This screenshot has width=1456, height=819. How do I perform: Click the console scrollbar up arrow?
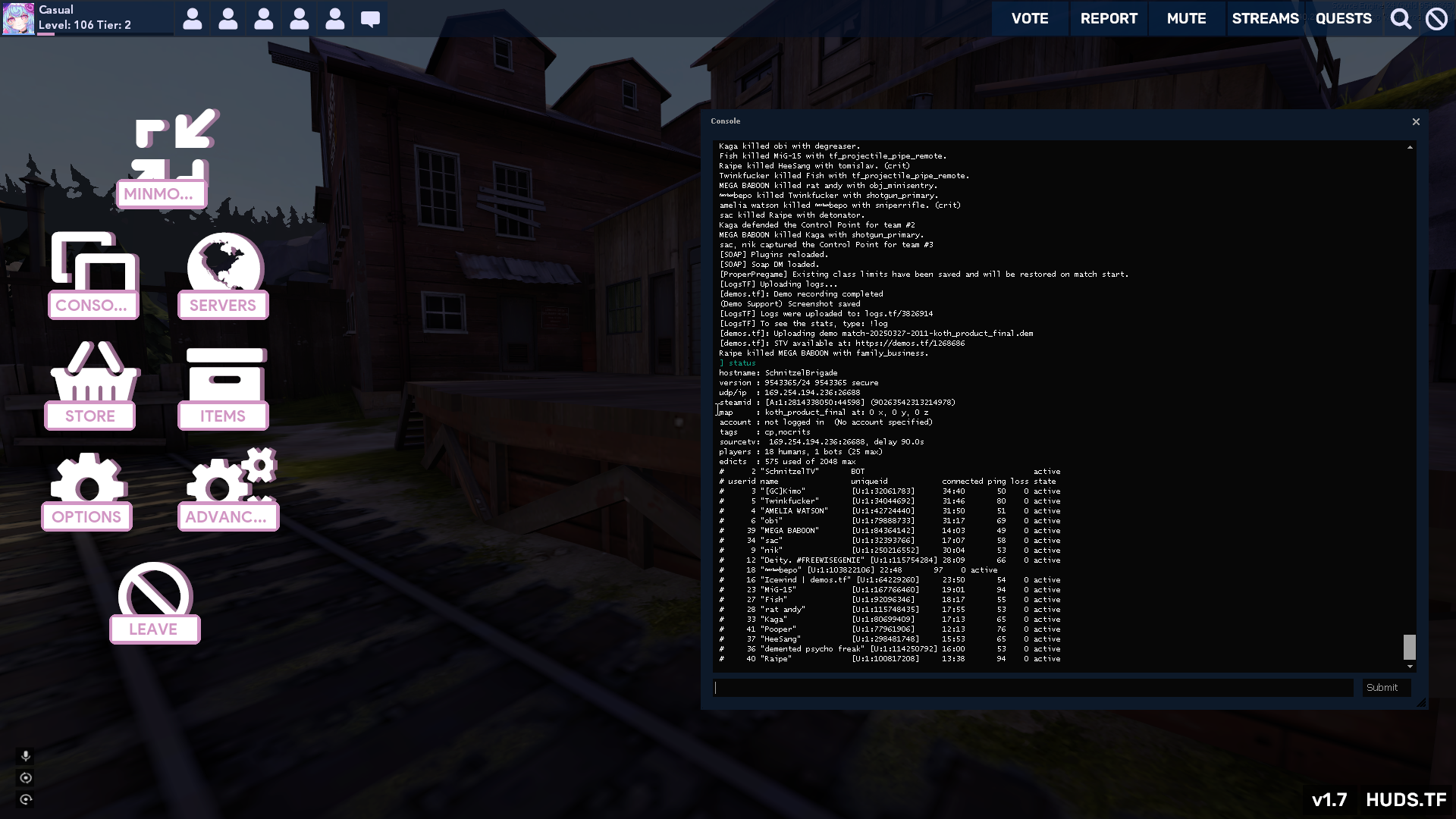click(x=1410, y=147)
